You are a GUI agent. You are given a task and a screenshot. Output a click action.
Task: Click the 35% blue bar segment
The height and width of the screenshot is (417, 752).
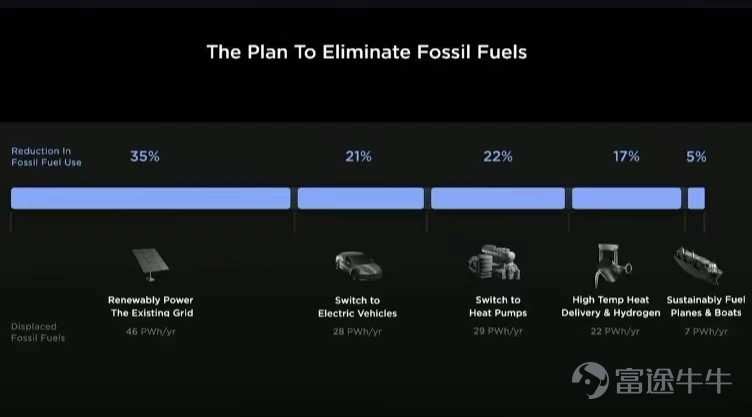pos(151,198)
